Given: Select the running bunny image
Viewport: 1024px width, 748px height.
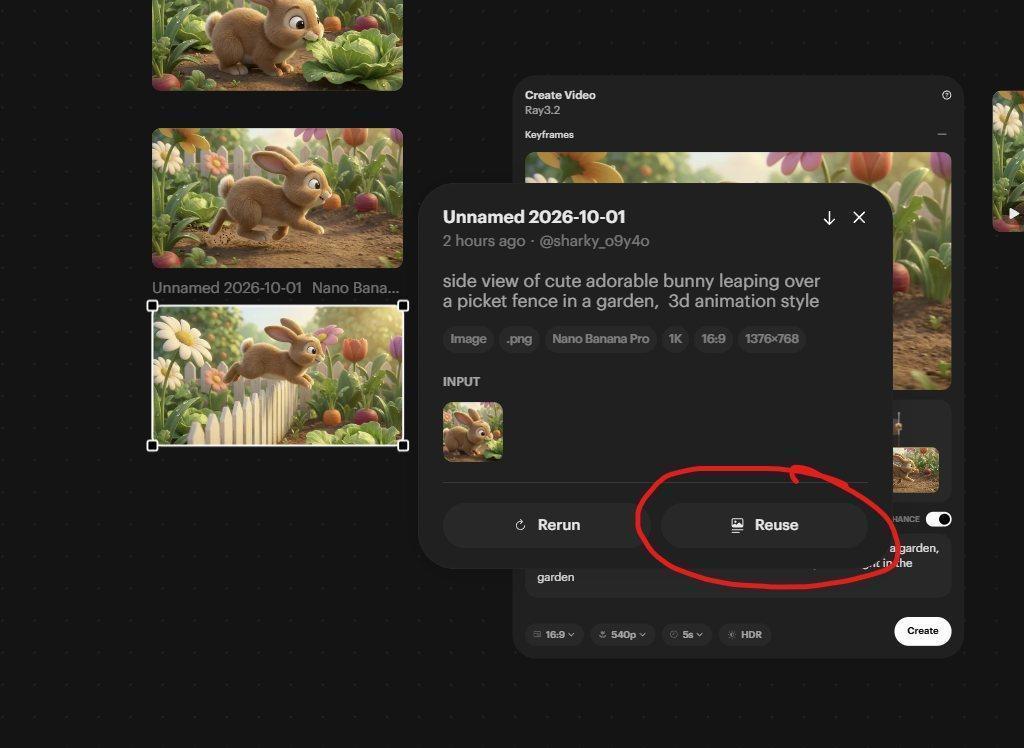Looking at the screenshot, I should tap(278, 198).
